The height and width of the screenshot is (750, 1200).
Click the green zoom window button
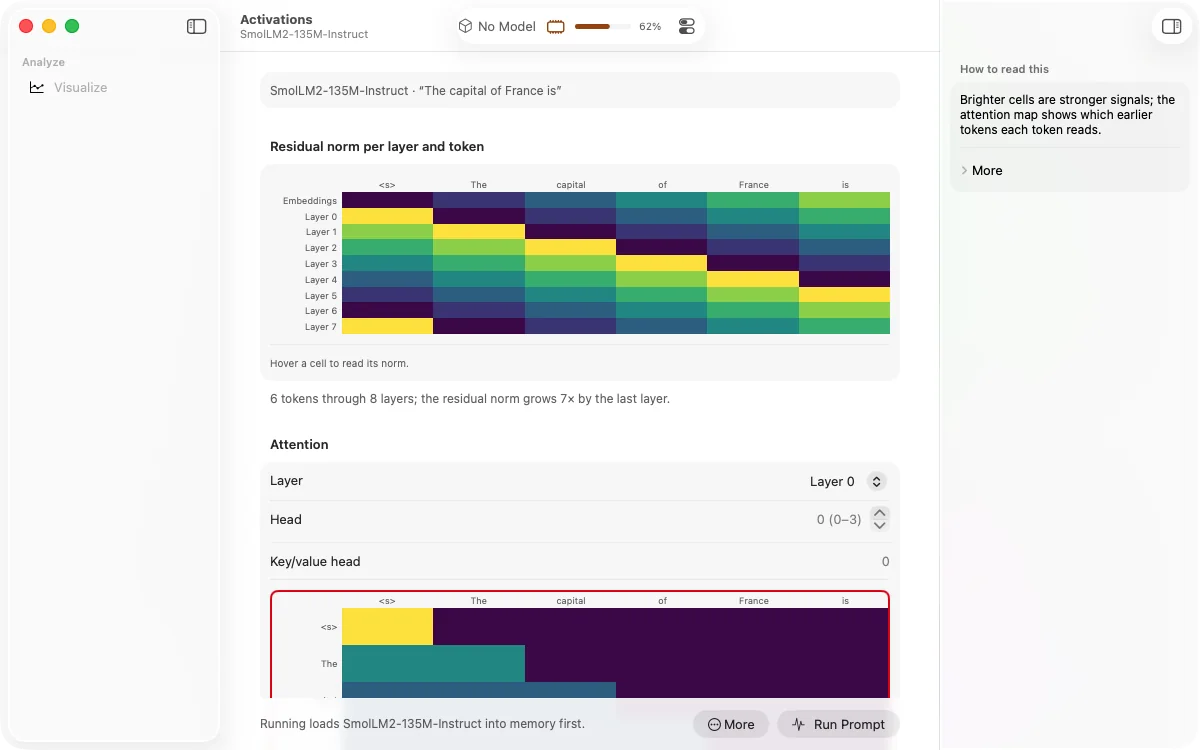tap(72, 27)
